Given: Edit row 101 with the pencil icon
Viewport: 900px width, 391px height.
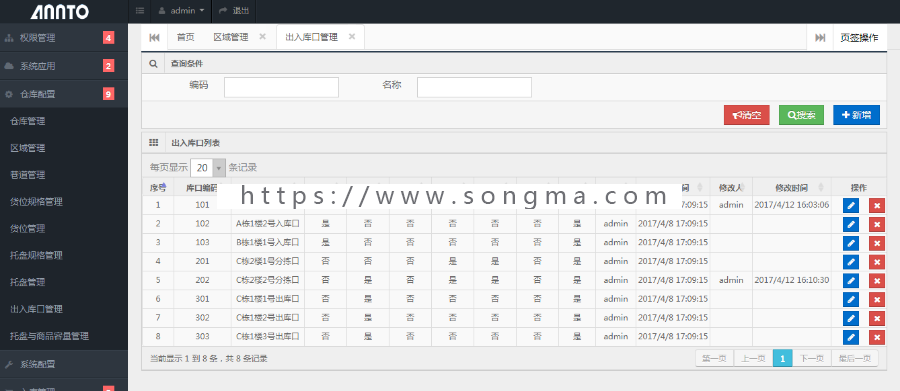Looking at the screenshot, I should pos(851,206).
